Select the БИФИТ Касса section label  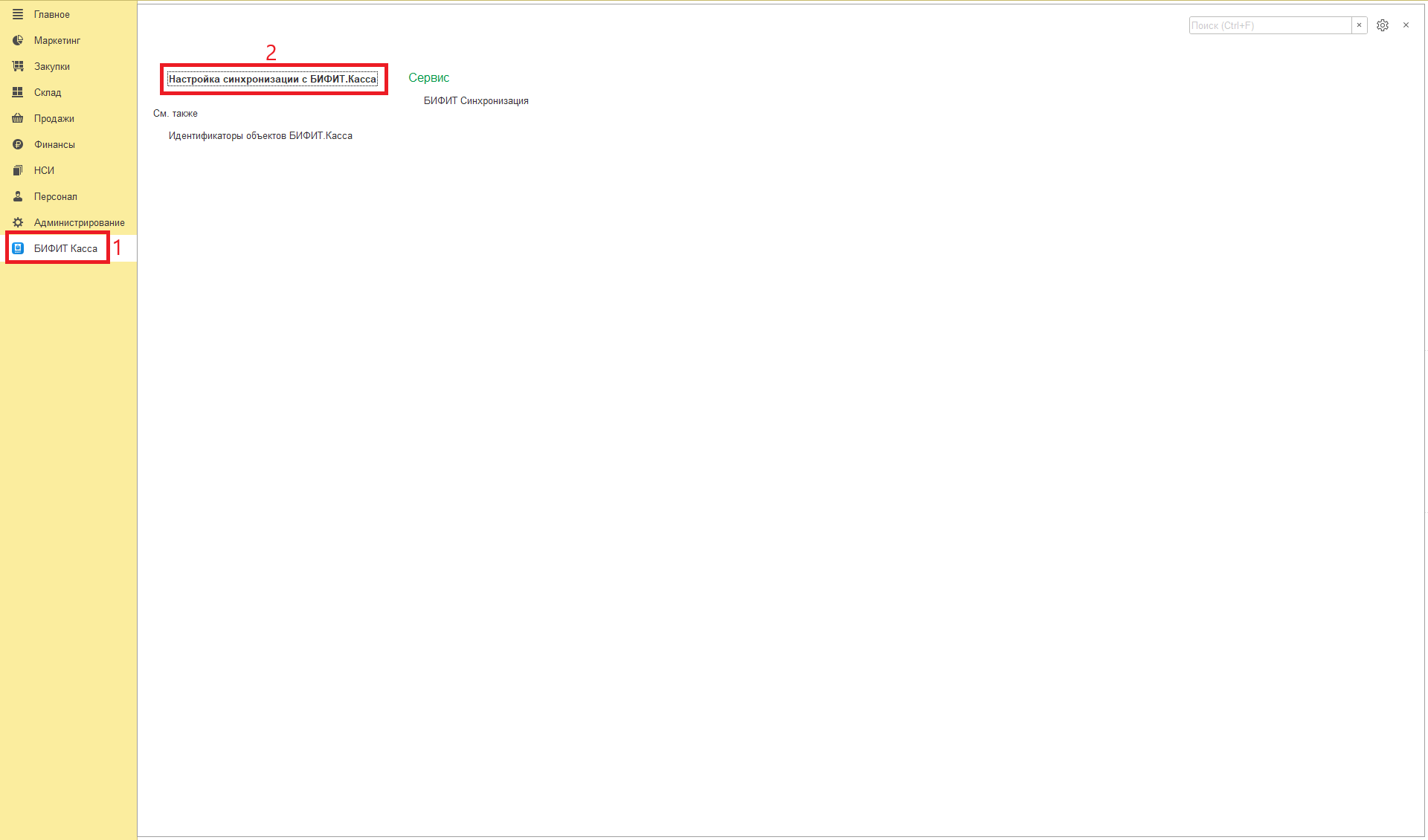click(65, 249)
